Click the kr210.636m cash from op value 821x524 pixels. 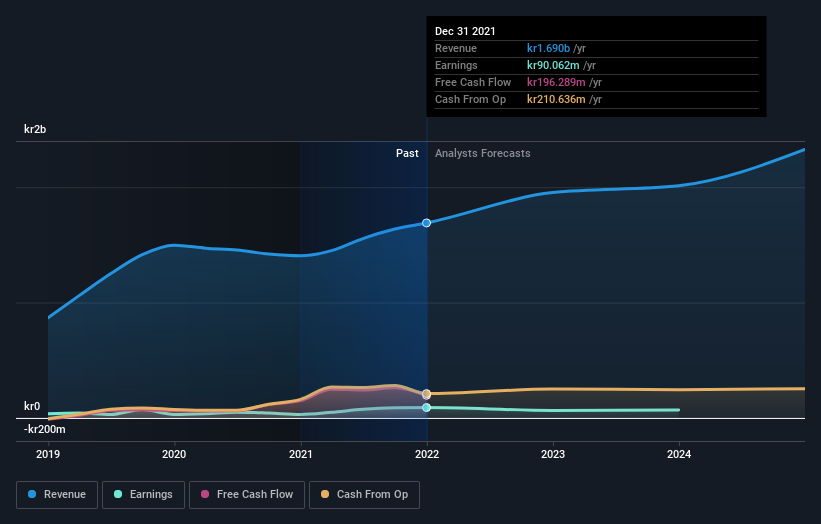point(556,99)
